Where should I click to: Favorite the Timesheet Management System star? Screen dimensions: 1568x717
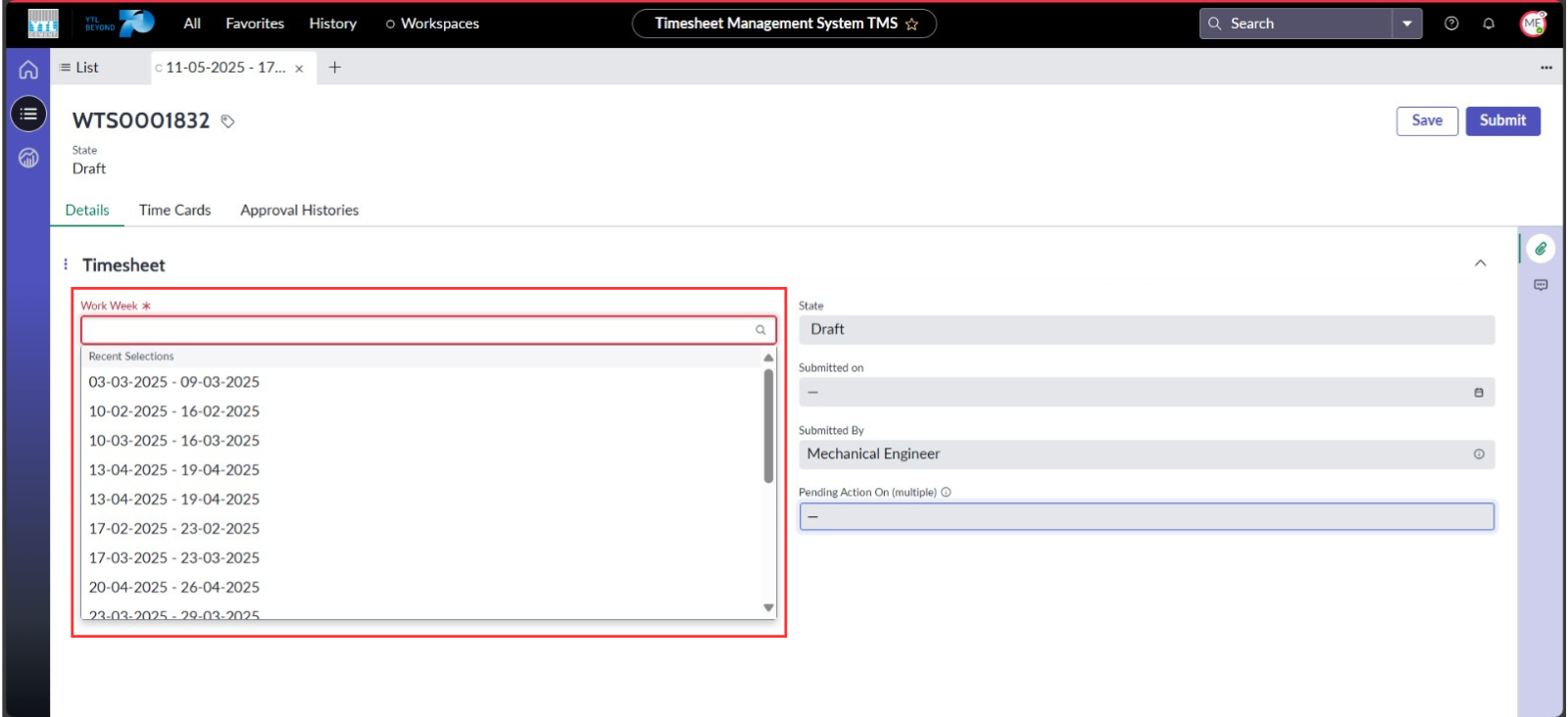911,24
